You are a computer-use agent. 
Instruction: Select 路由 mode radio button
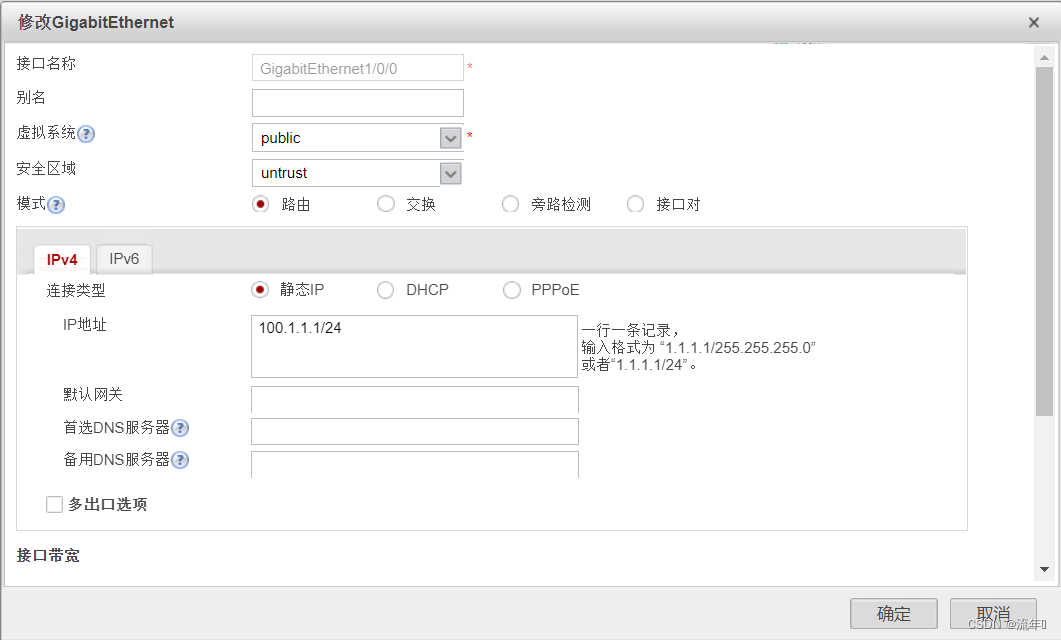tap(261, 204)
